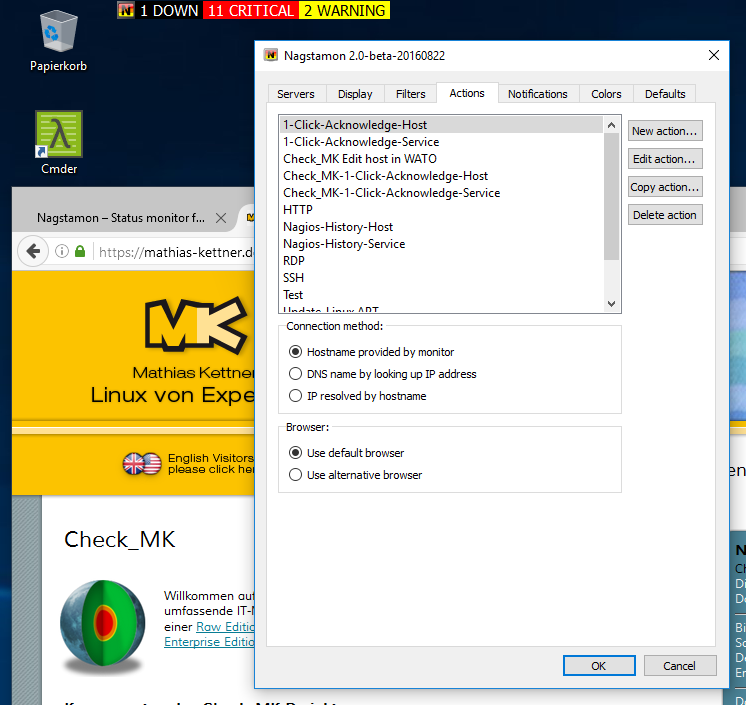Open the Papierkorb recycle bin icon
This screenshot has height=705, width=746.
[x=59, y=41]
